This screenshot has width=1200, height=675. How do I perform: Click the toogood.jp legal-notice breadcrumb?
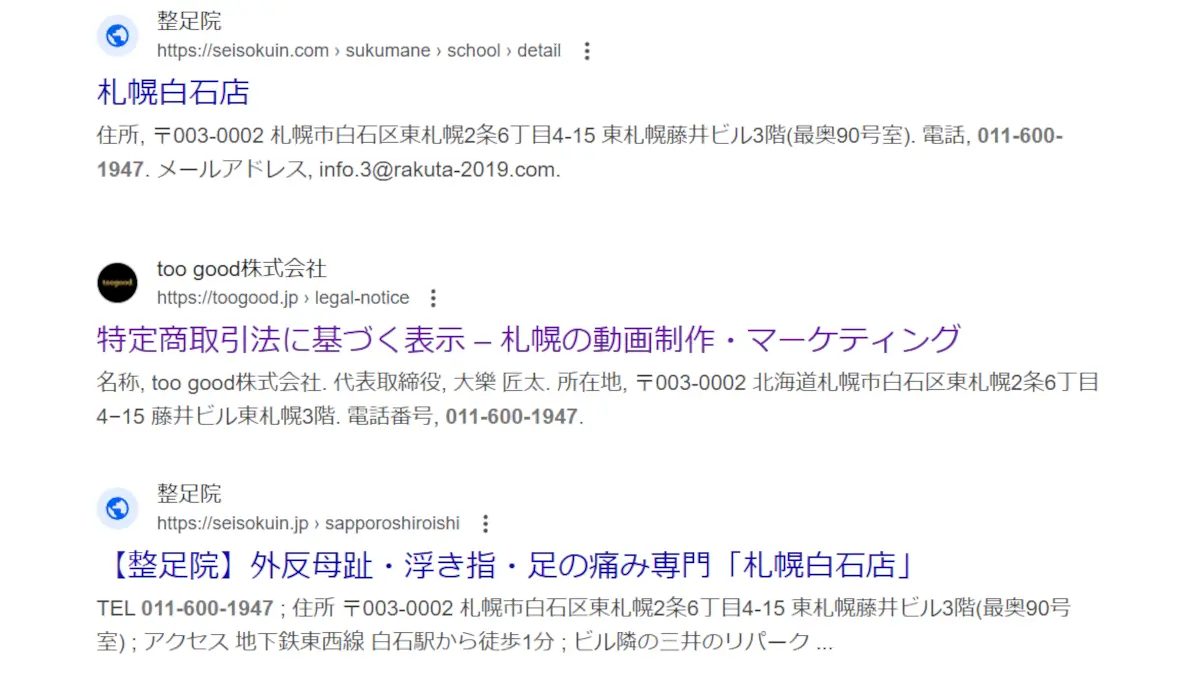pos(283,297)
